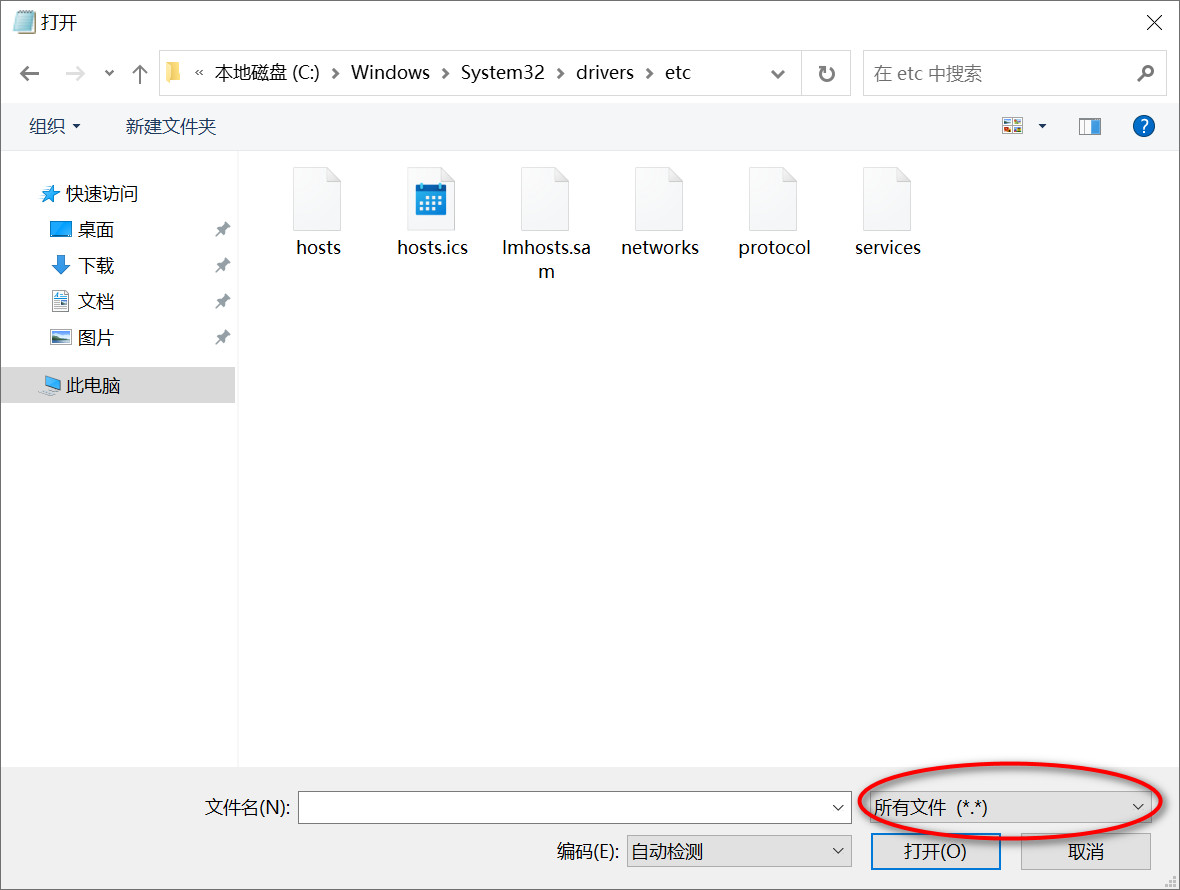
Task: Select the services file icon
Action: tap(887, 199)
